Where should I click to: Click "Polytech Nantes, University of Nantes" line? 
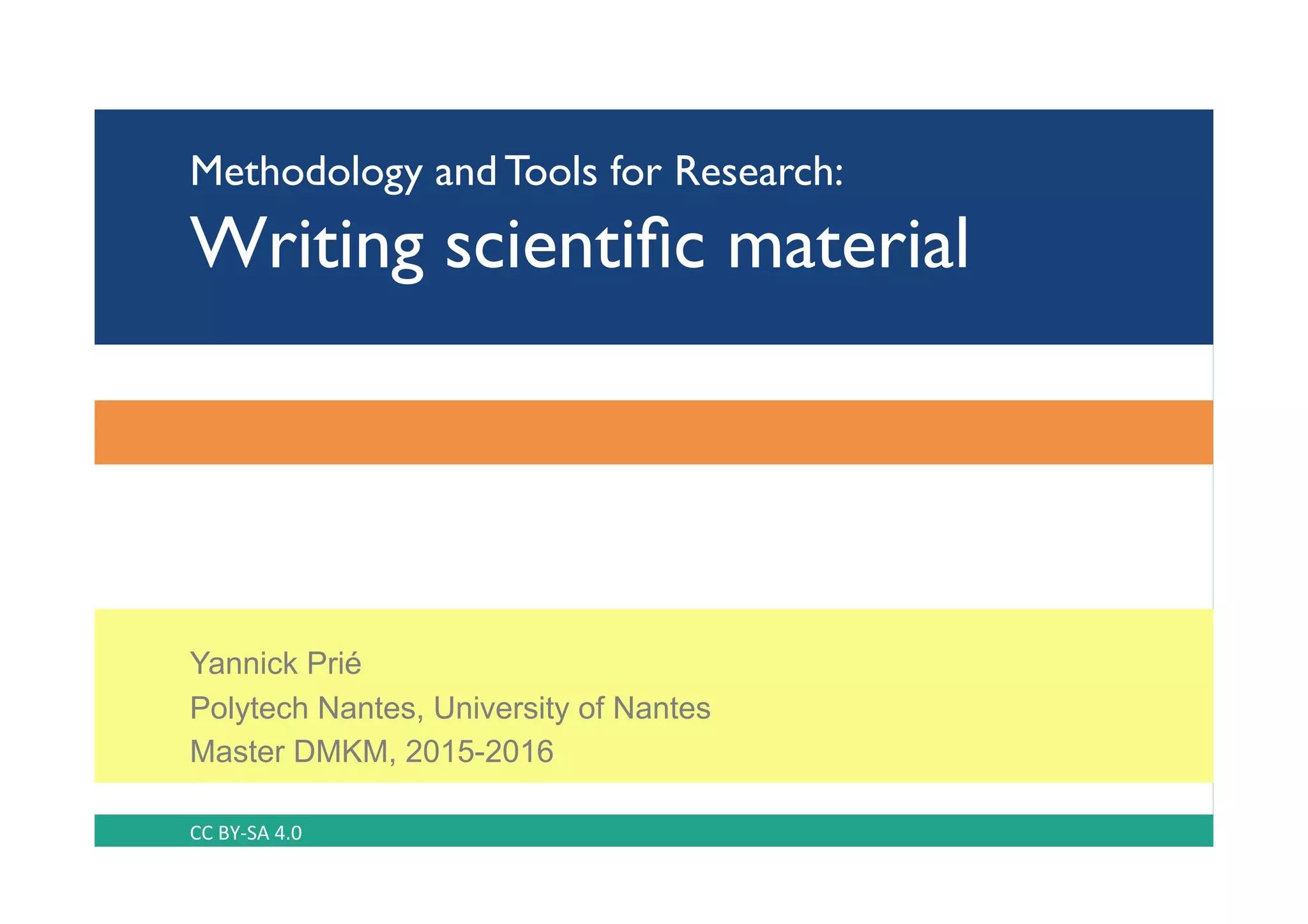coord(450,708)
